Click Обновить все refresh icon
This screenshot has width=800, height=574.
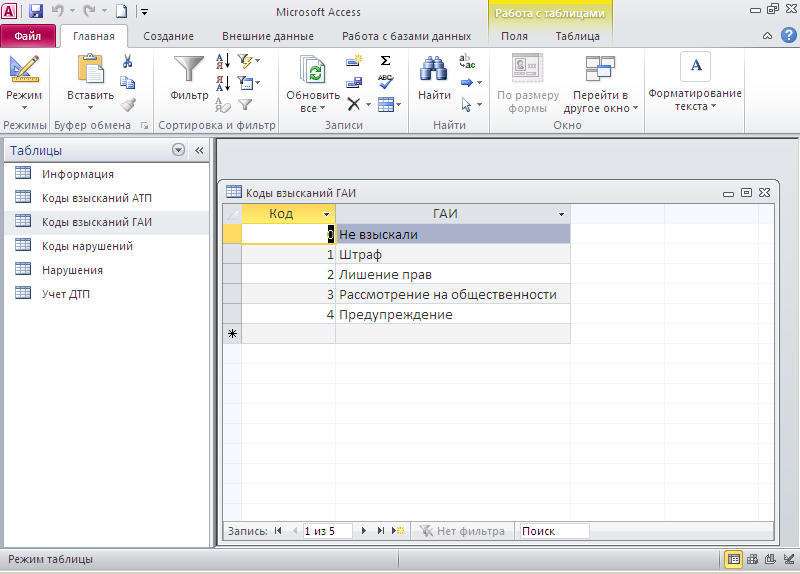(312, 69)
